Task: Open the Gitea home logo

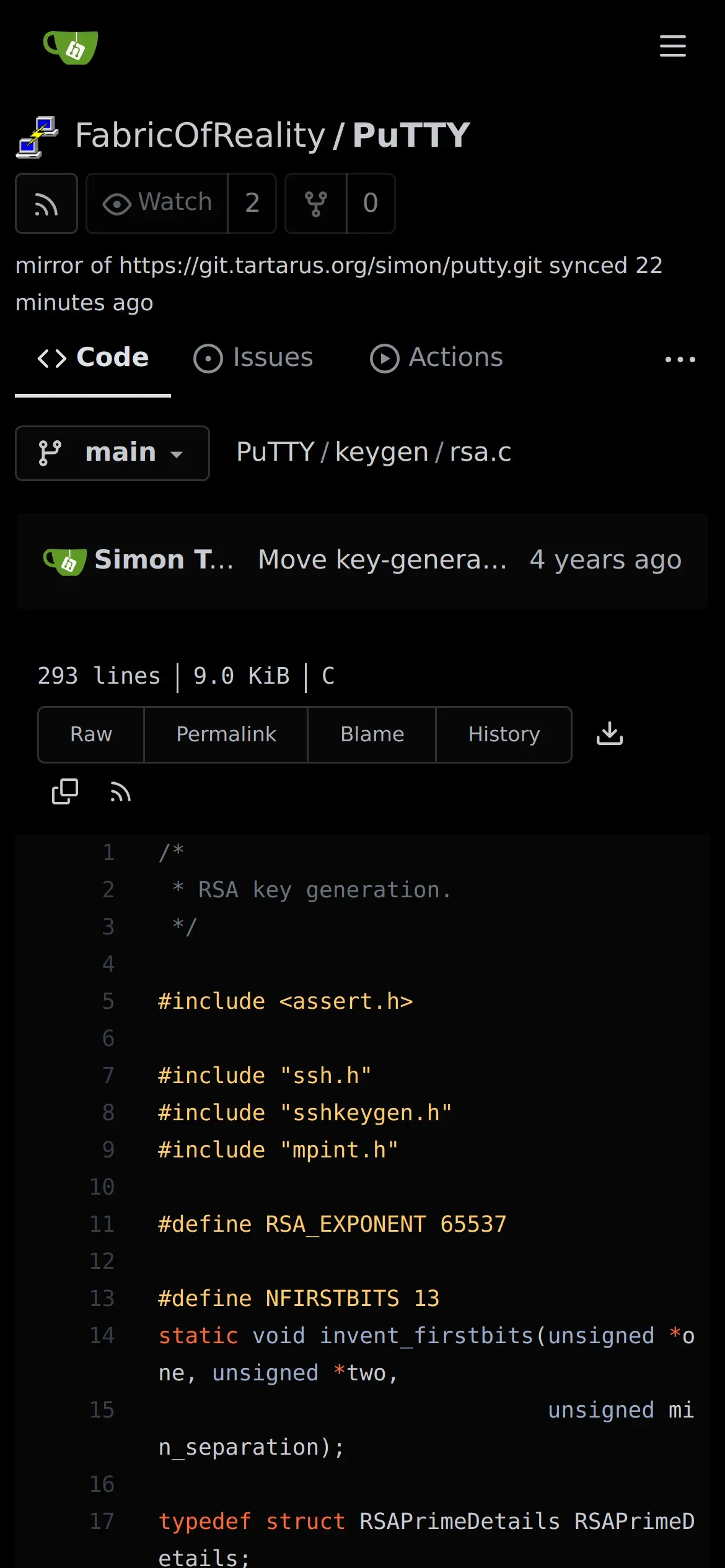Action: (x=71, y=47)
